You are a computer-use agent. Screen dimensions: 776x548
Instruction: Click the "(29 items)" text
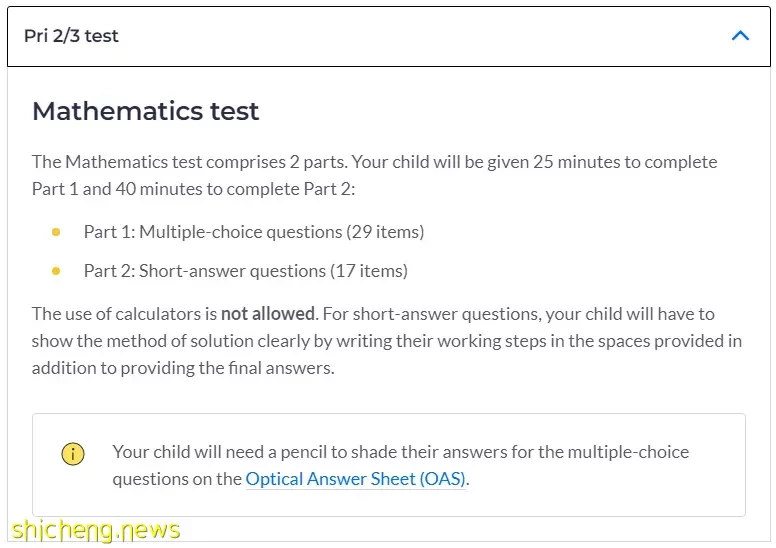click(385, 232)
